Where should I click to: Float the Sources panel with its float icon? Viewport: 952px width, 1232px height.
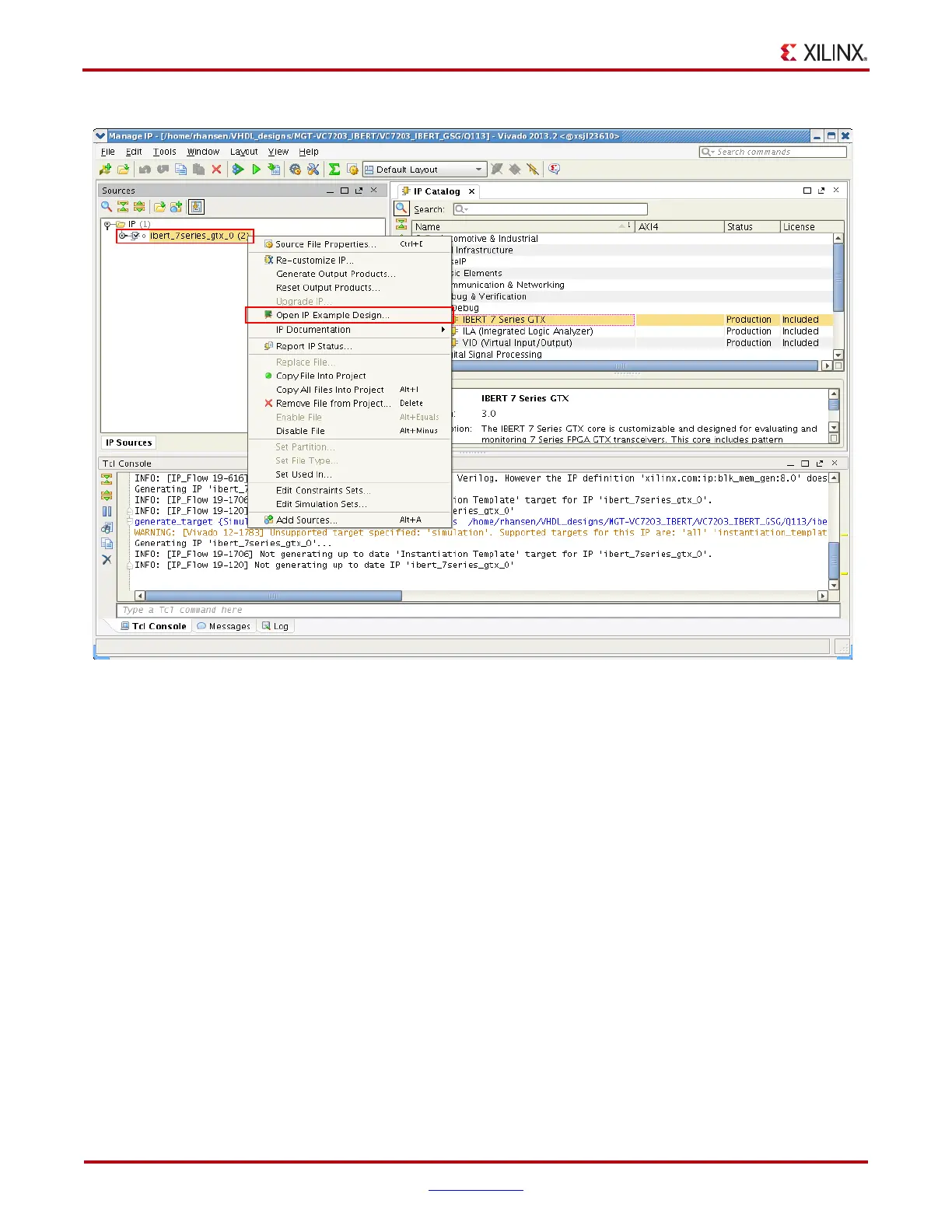pos(359,191)
